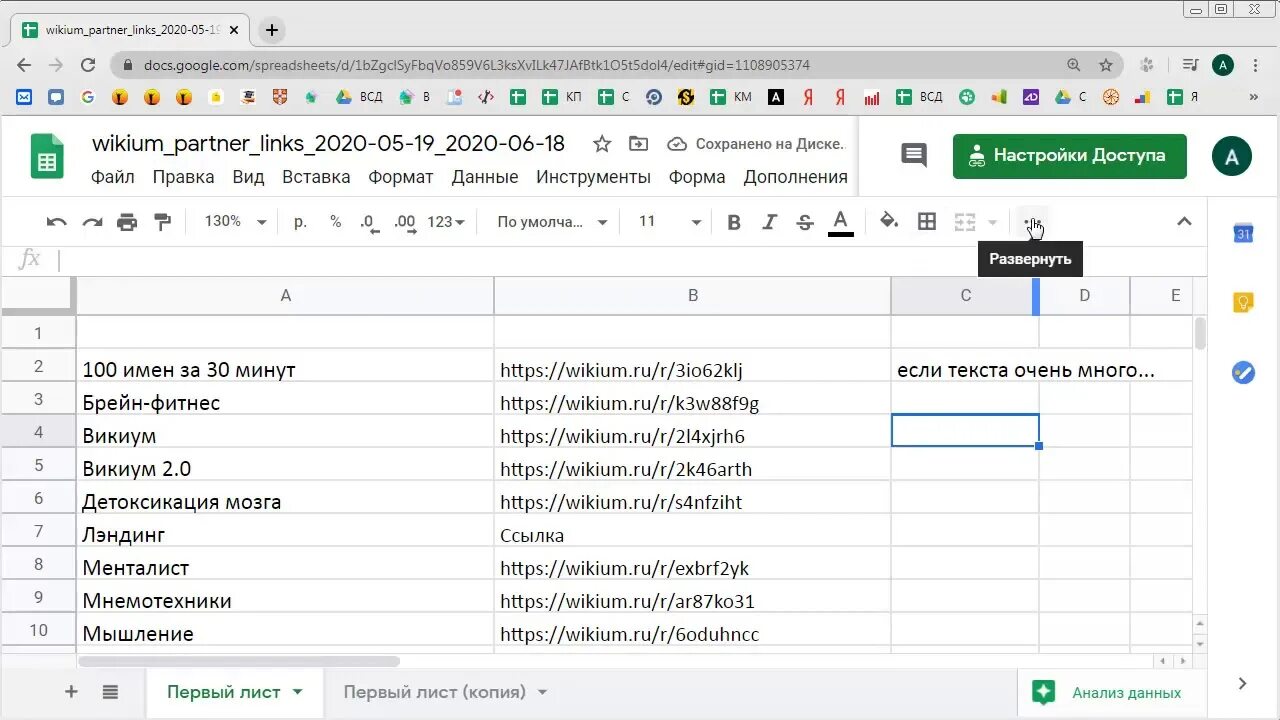Toggle italic formatting
The height and width of the screenshot is (720, 1280).
pyautogui.click(x=769, y=222)
